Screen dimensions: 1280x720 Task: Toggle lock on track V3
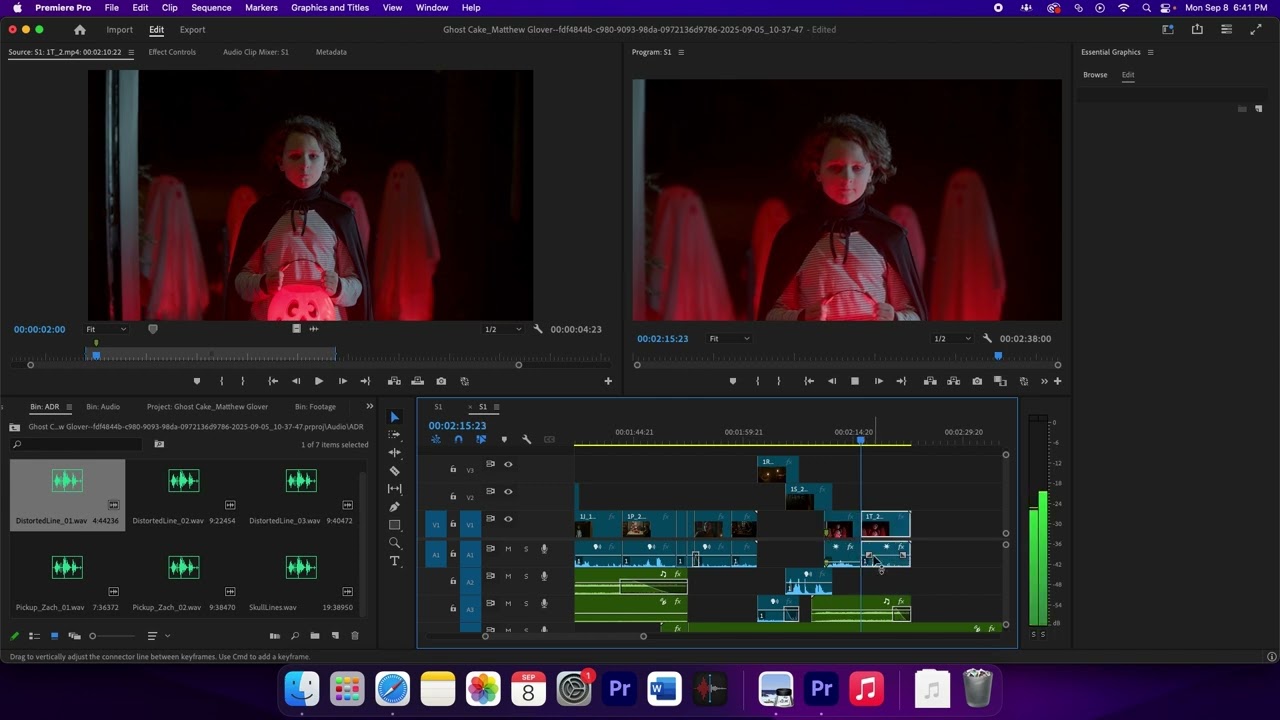tap(453, 469)
